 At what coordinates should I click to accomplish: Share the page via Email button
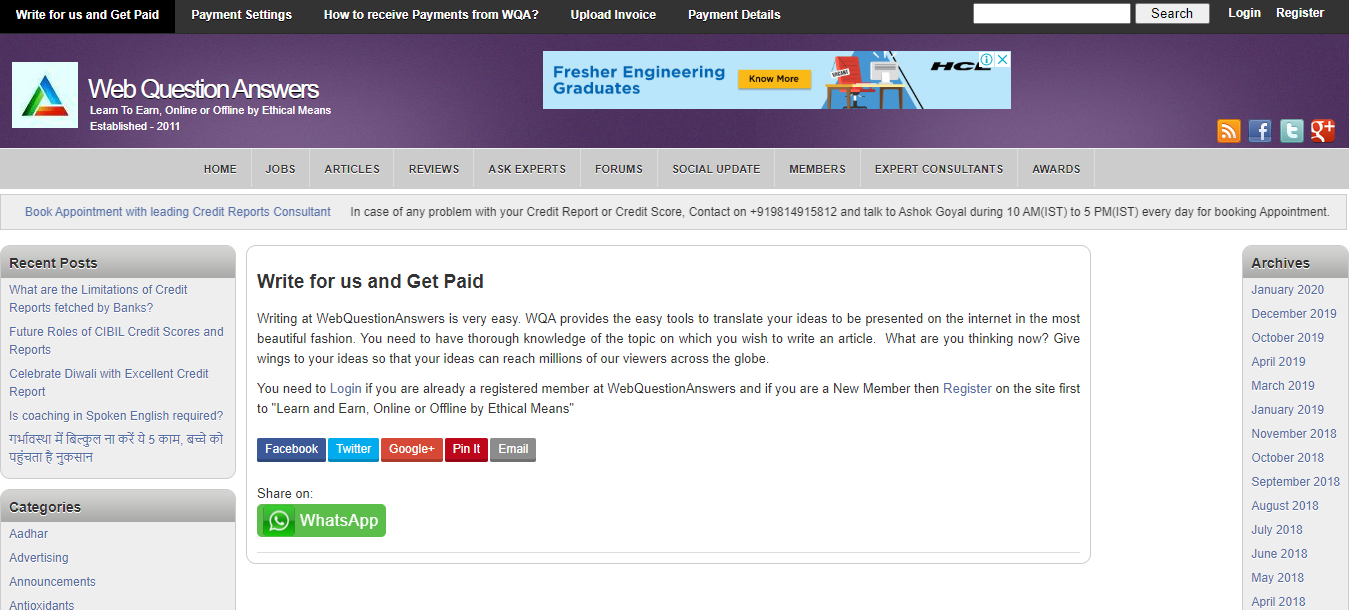(x=513, y=449)
